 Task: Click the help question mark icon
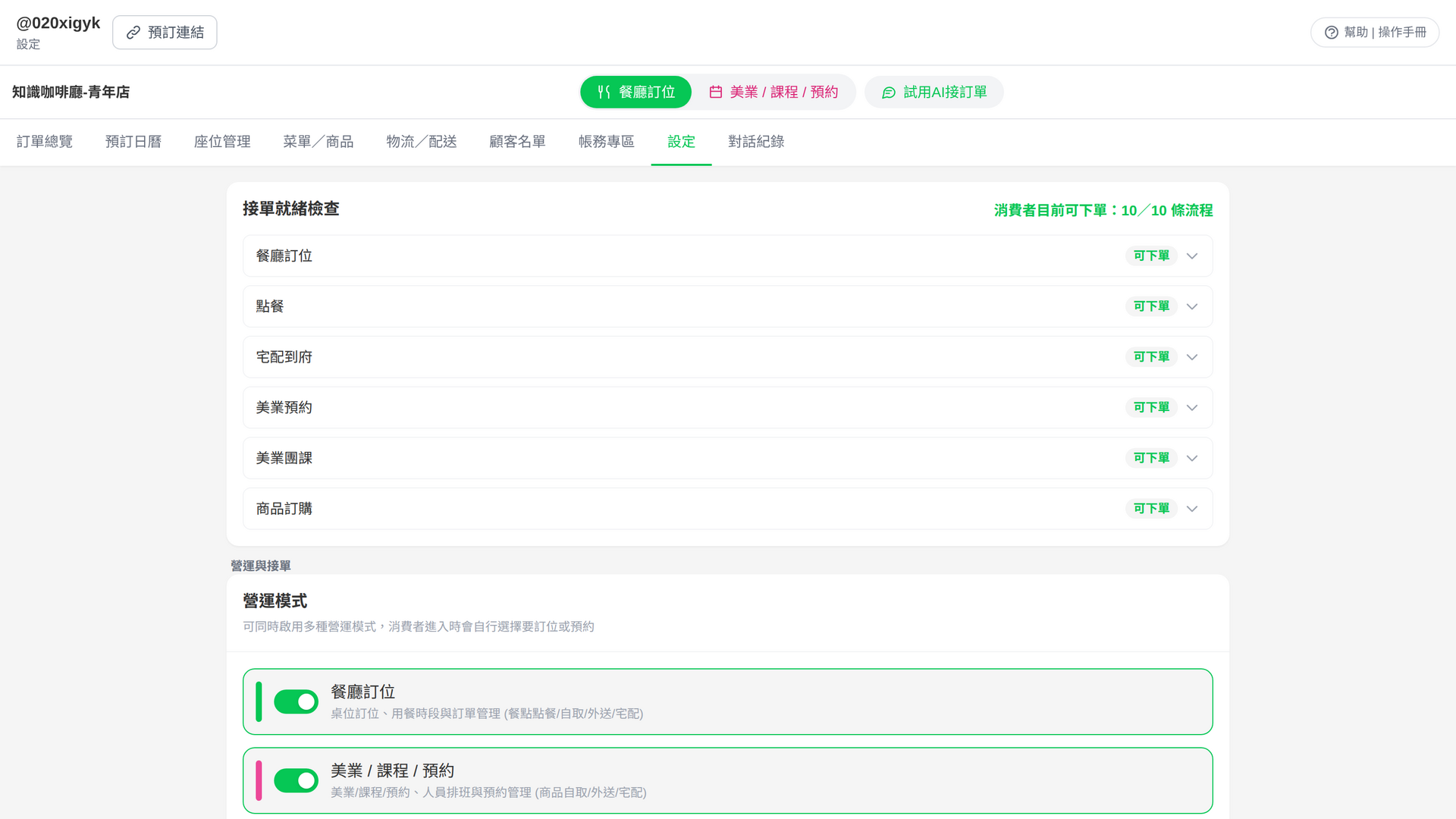pyautogui.click(x=1331, y=33)
